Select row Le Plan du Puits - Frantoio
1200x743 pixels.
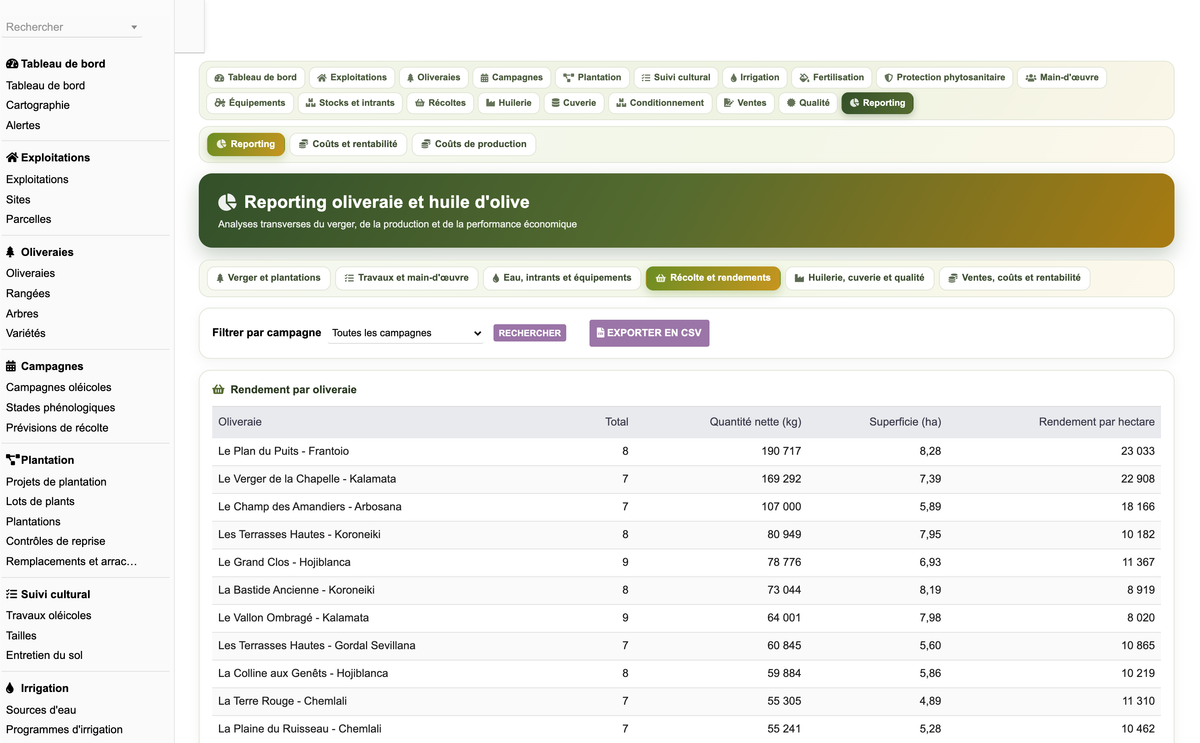(686, 451)
